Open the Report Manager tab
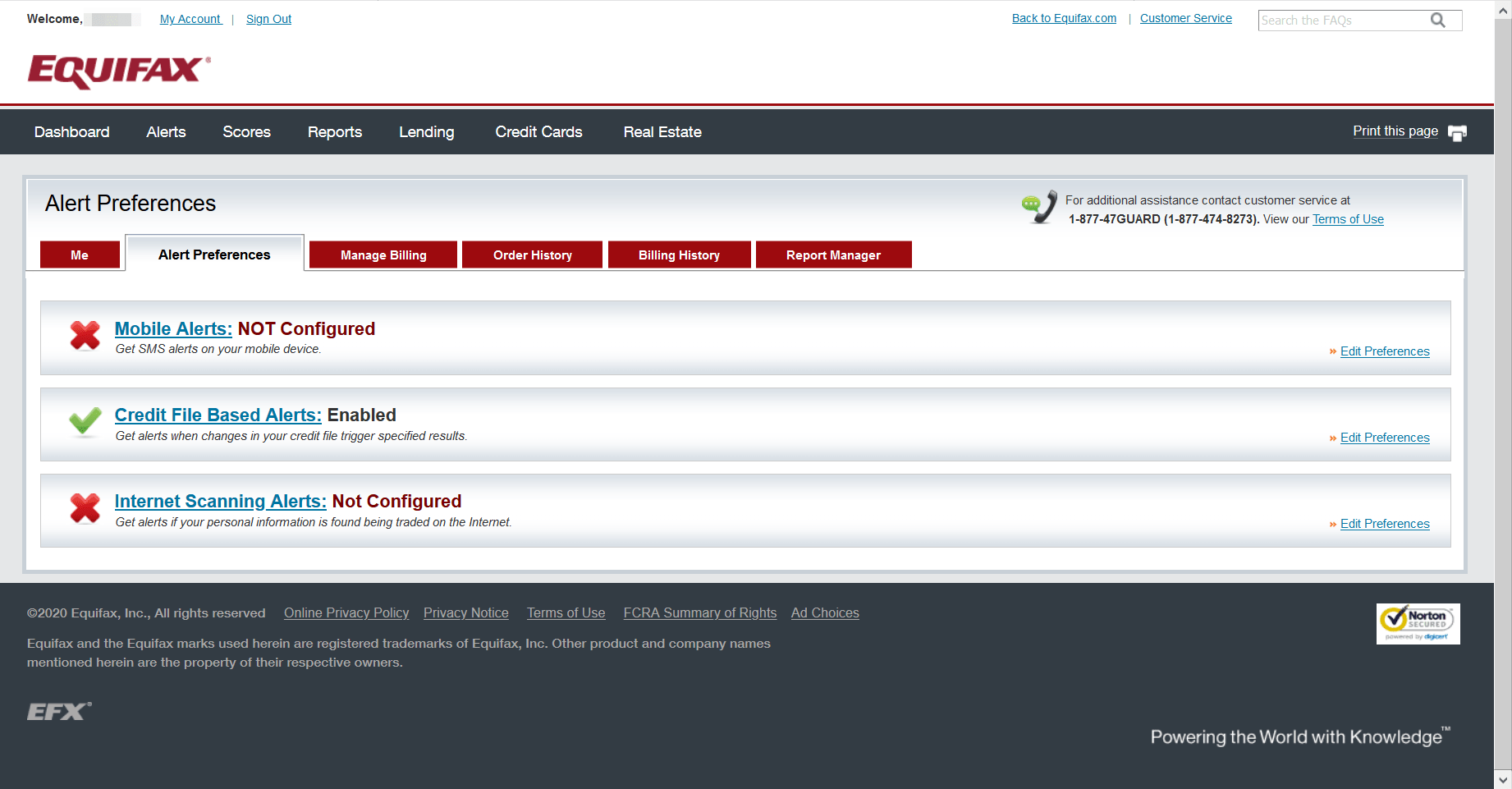1512x789 pixels. tap(833, 255)
